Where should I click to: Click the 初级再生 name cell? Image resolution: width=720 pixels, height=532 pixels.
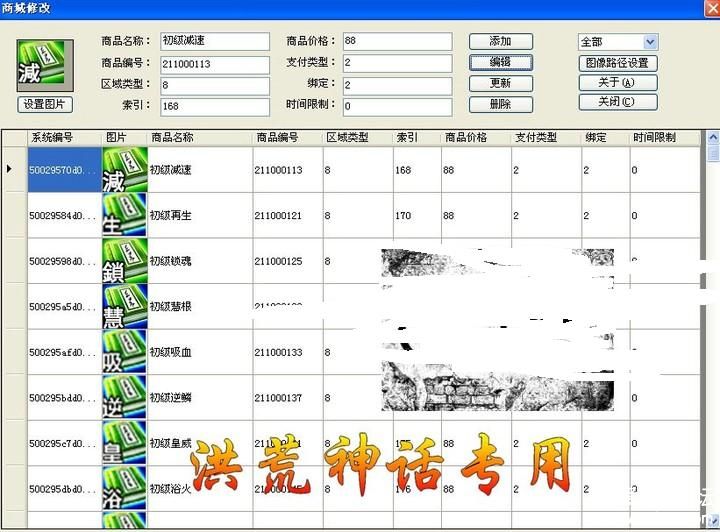[x=200, y=215]
